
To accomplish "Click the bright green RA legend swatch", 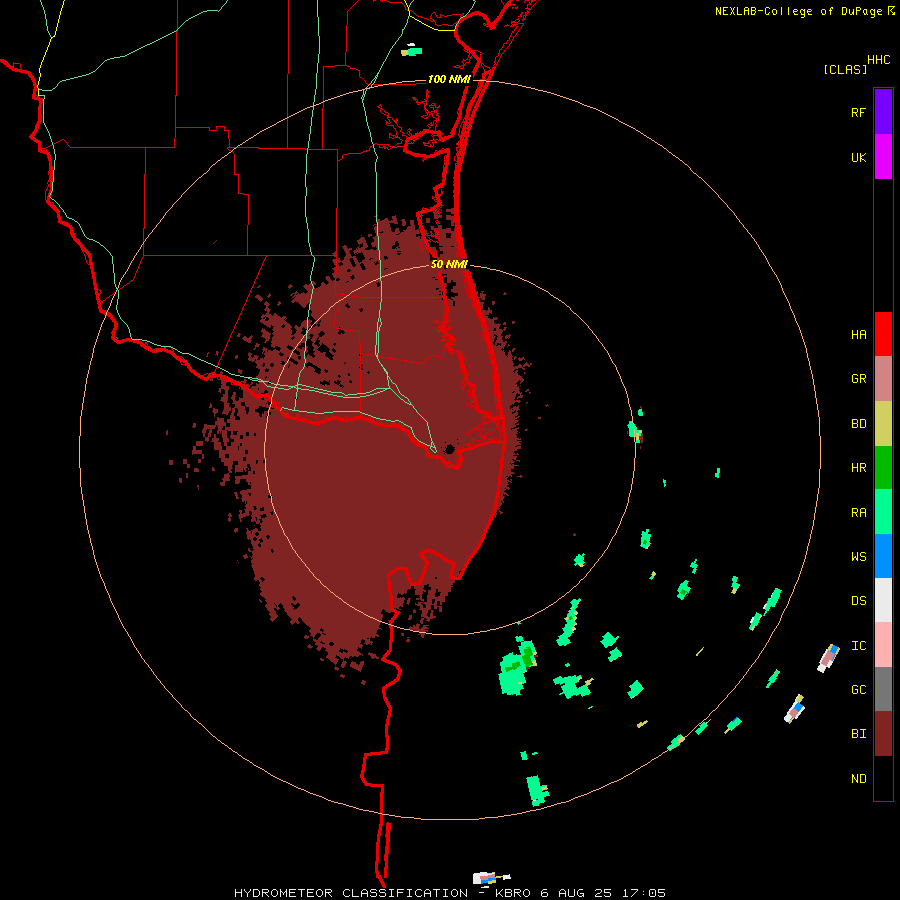I will pyautogui.click(x=883, y=512).
